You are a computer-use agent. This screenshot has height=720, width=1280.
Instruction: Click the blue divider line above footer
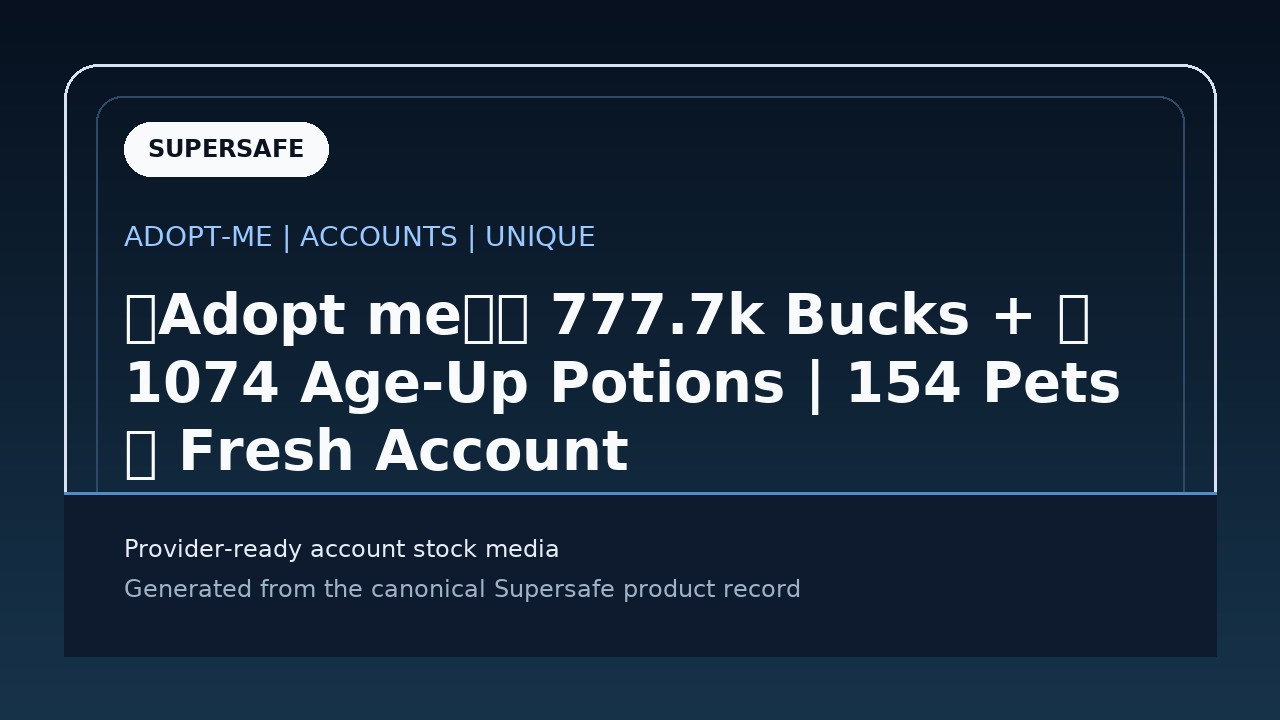point(640,493)
